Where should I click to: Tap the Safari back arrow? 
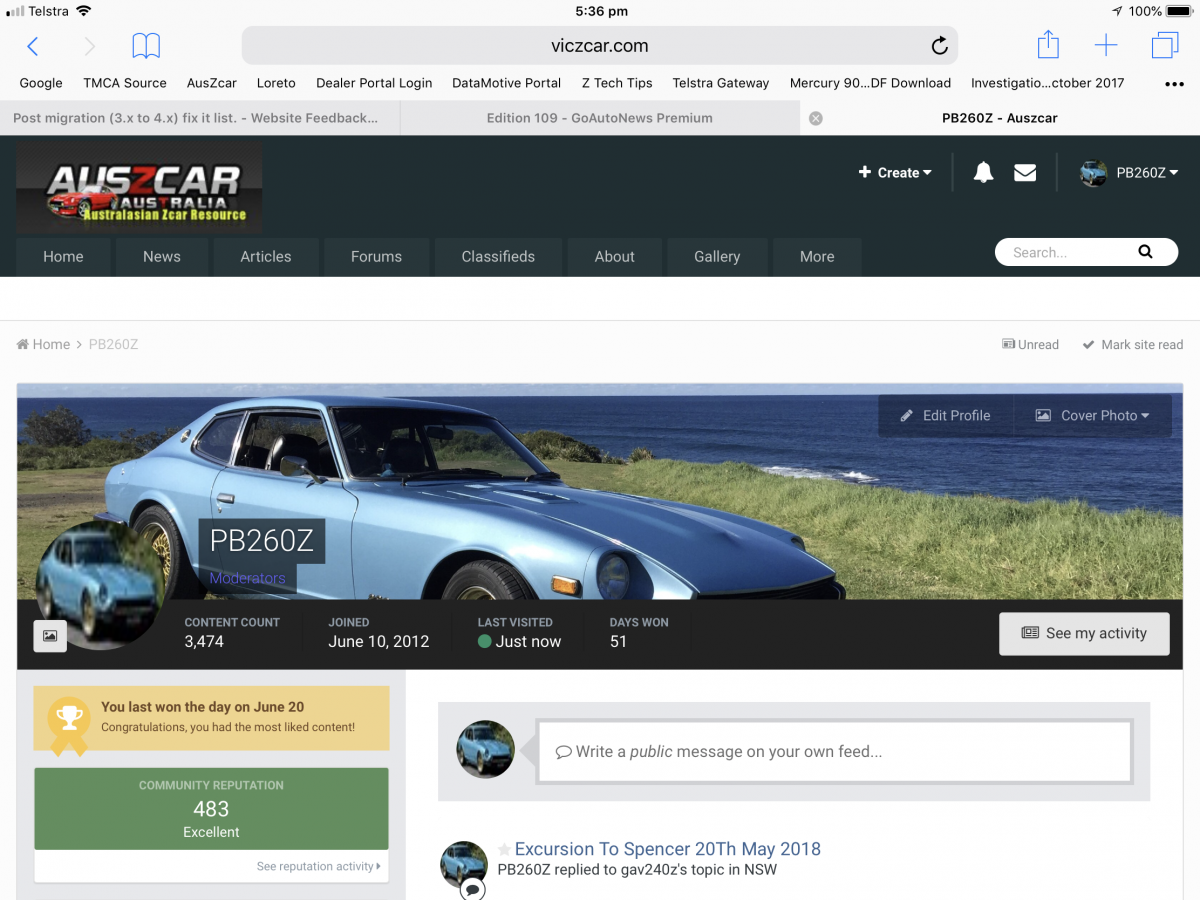click(x=32, y=46)
